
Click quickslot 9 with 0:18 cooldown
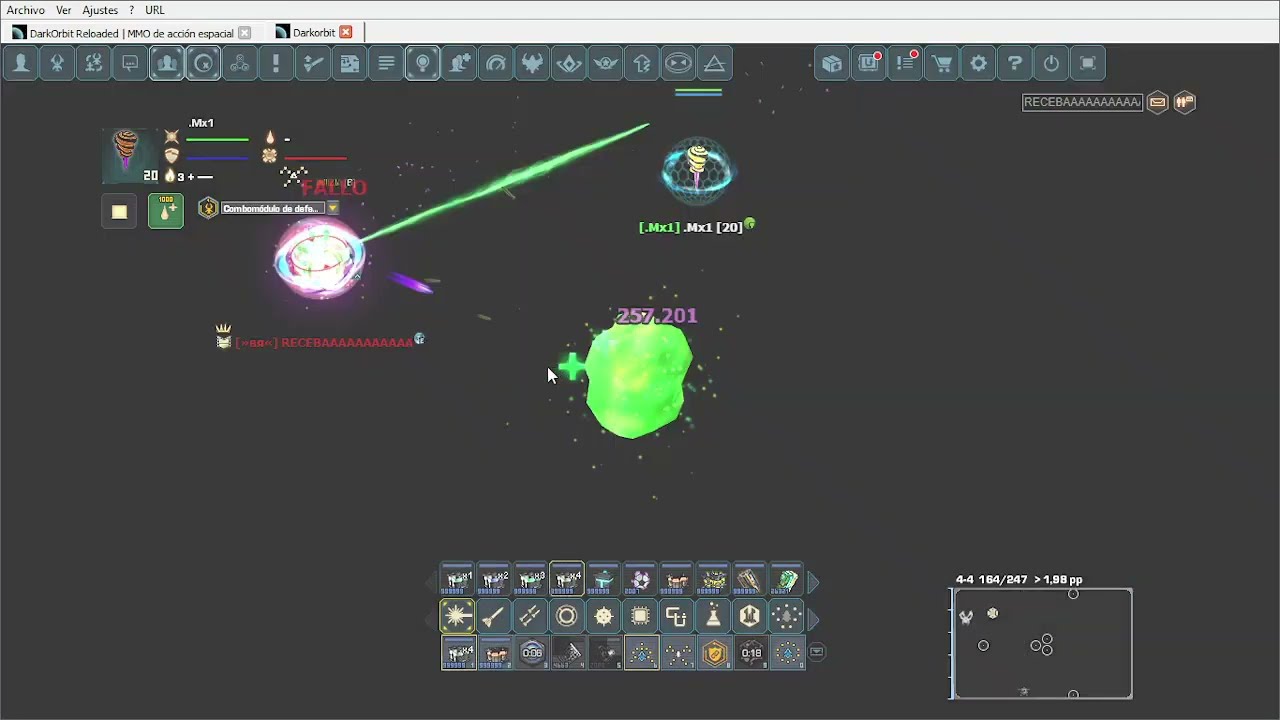[x=750, y=653]
